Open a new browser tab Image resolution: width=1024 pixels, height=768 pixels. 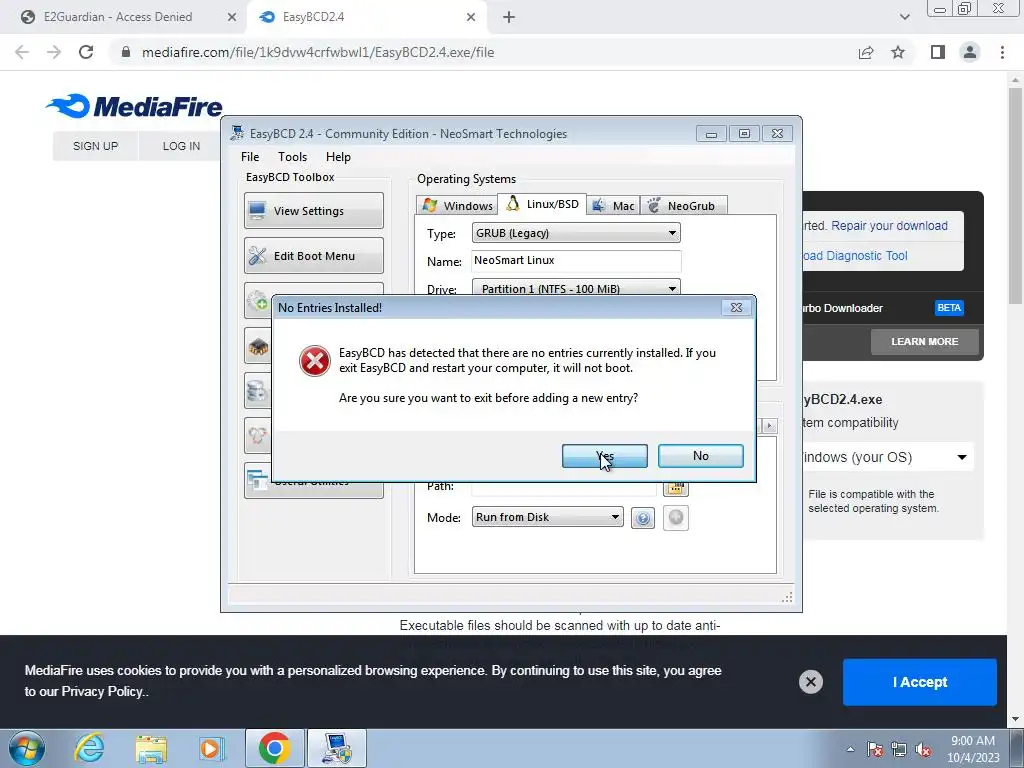coord(509,18)
